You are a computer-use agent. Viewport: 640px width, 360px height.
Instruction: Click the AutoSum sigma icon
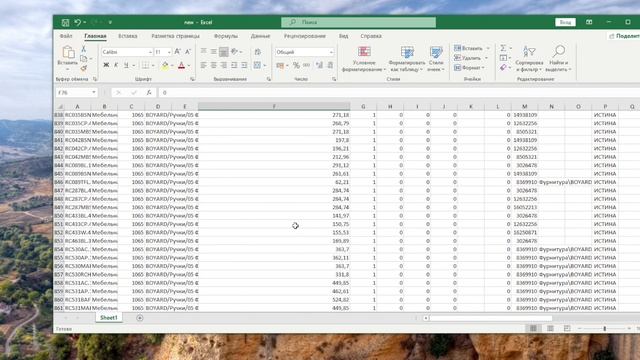click(x=503, y=48)
